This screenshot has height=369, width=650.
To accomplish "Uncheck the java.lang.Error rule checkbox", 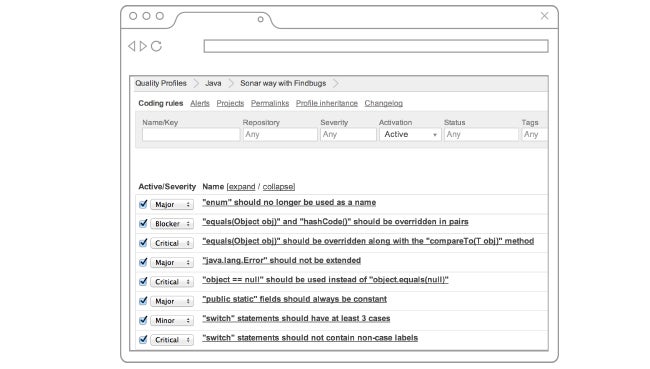I will click(x=143, y=262).
